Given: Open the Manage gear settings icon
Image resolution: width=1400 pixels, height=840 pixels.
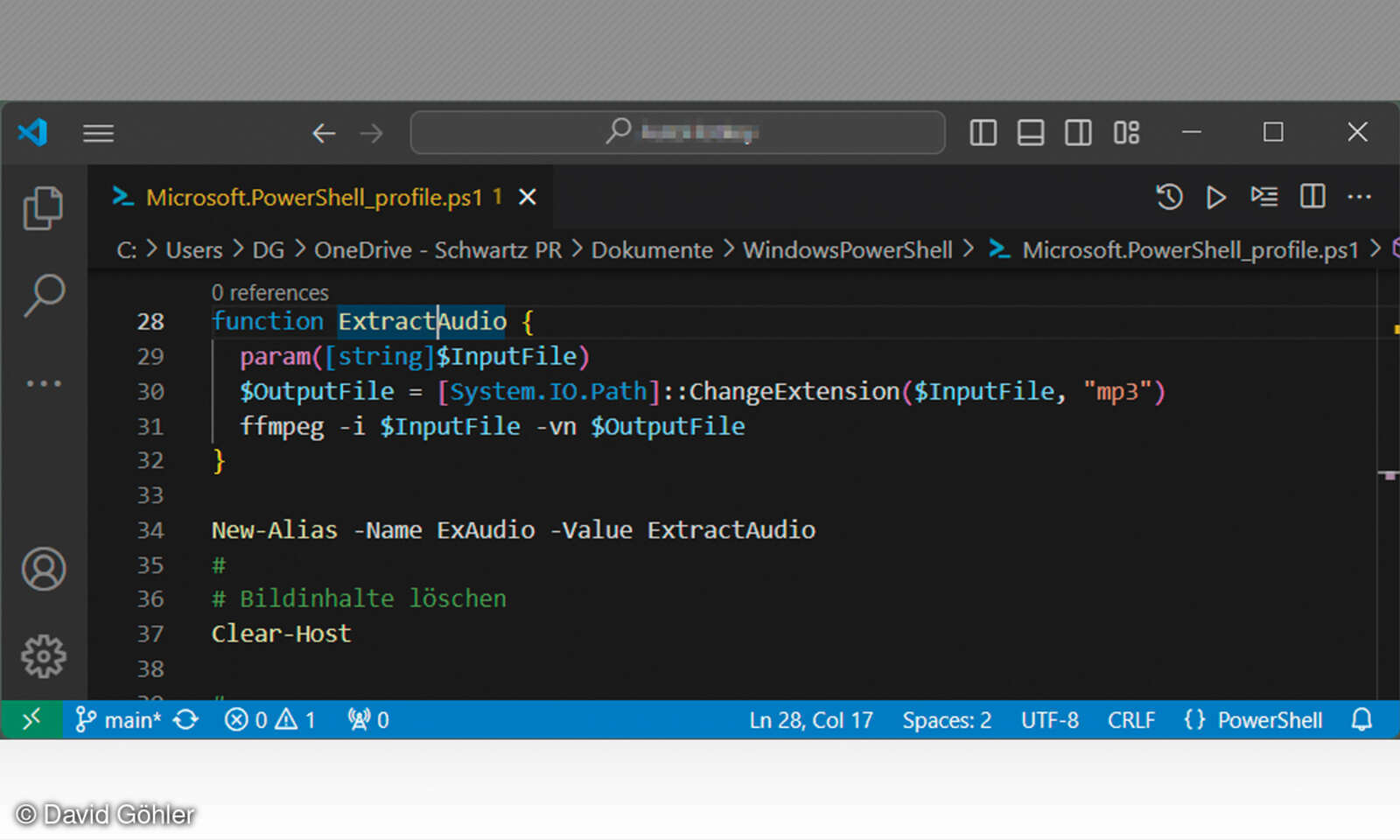Looking at the screenshot, I should click(44, 656).
